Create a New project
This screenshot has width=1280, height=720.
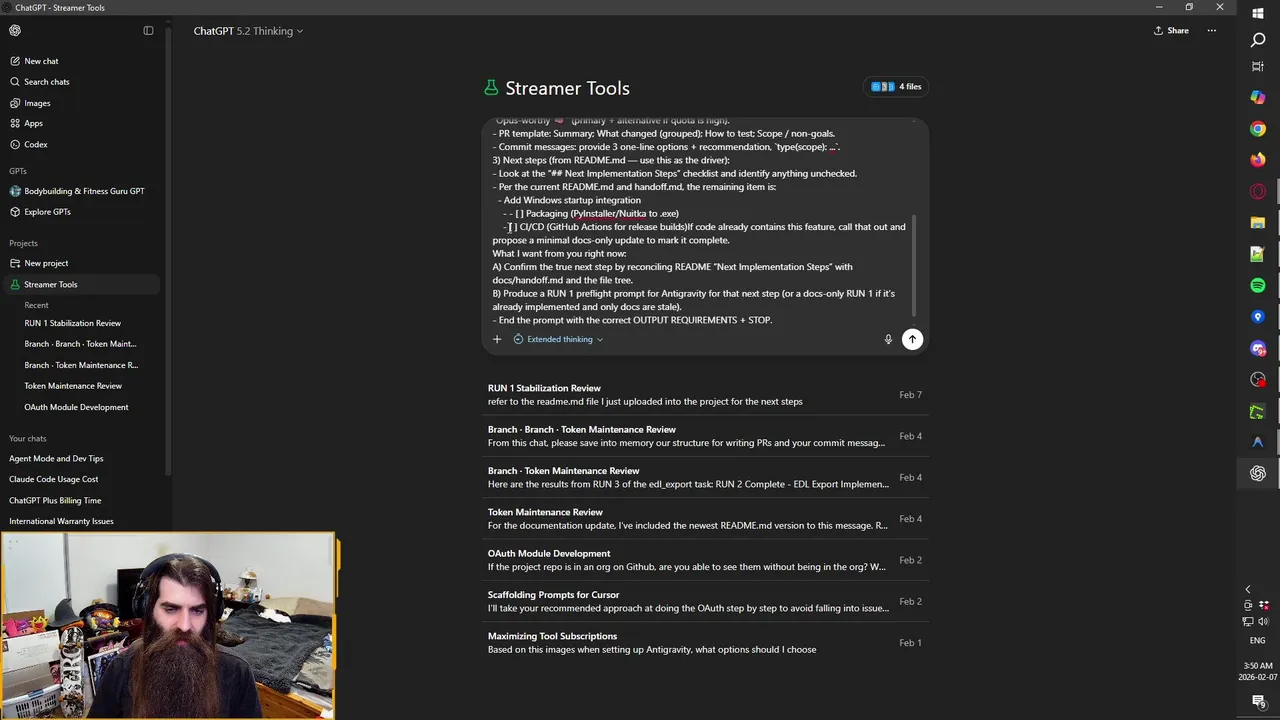click(x=46, y=263)
